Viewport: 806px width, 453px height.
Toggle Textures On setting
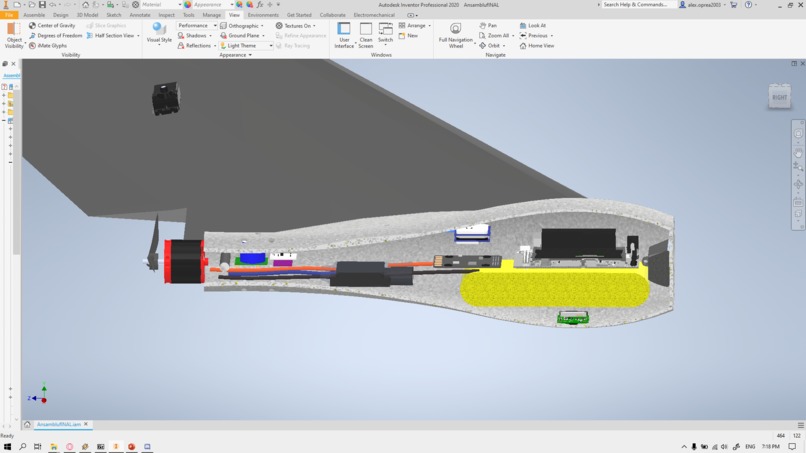[x=294, y=25]
